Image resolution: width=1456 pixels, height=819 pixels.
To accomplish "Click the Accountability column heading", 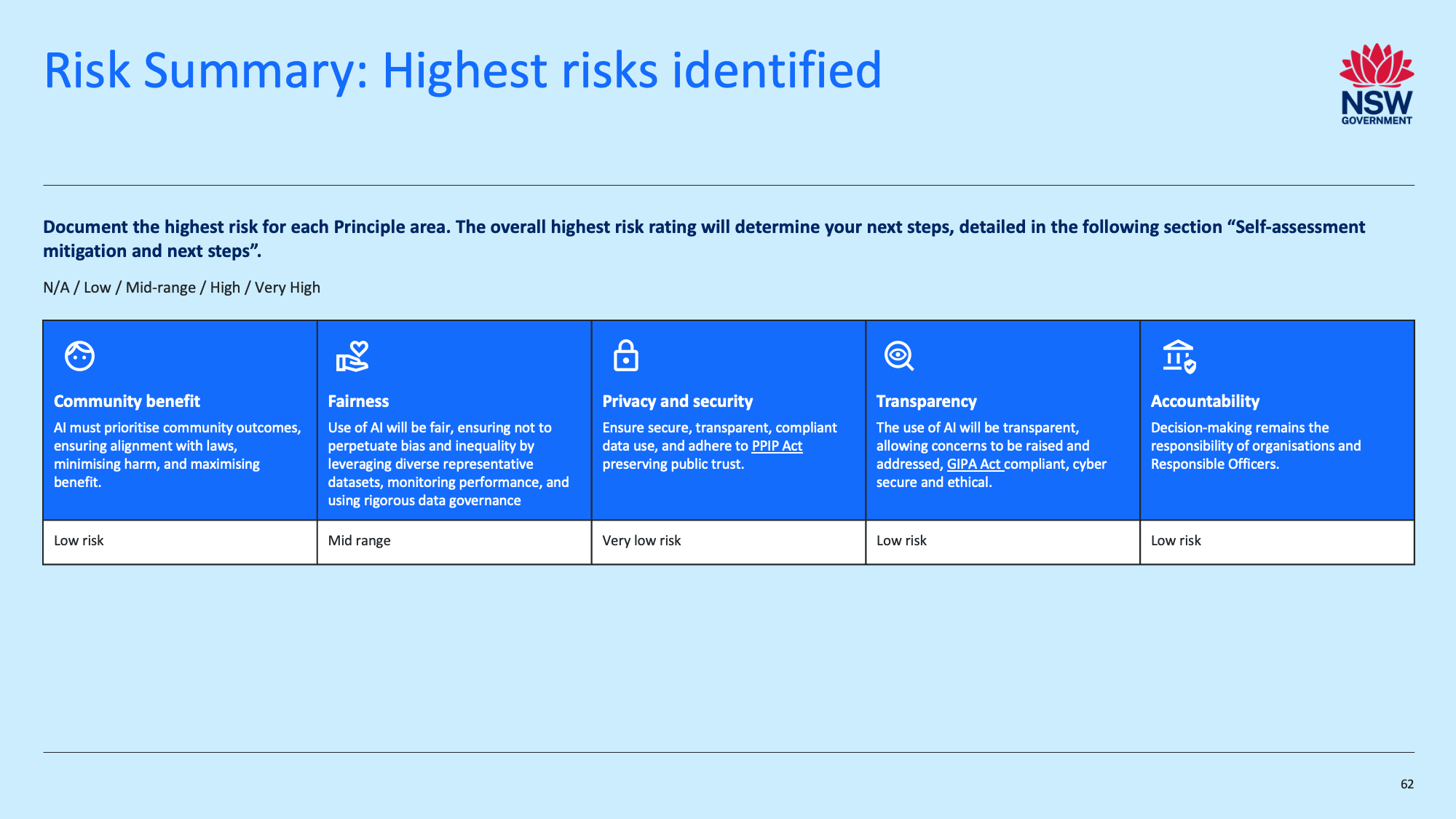I will click(x=1205, y=401).
